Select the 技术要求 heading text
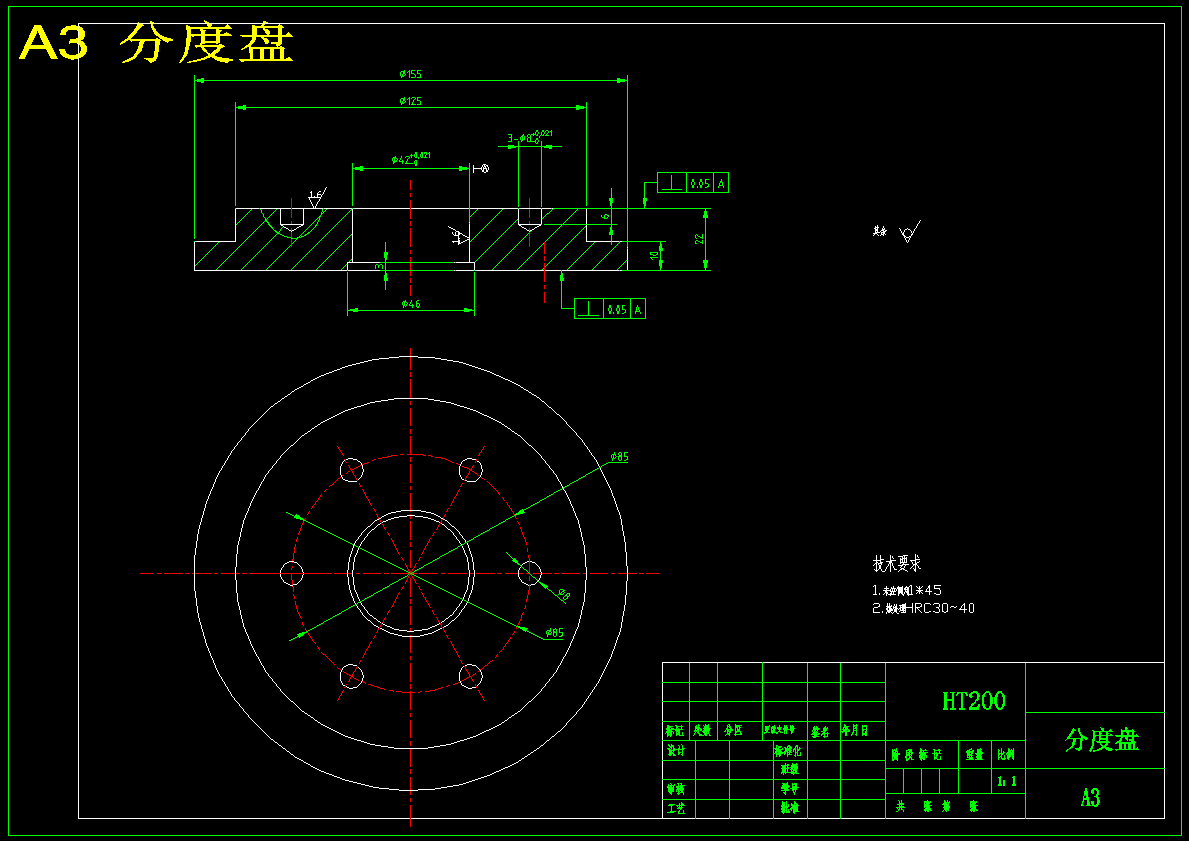The width and height of the screenshot is (1189, 841). click(x=897, y=563)
